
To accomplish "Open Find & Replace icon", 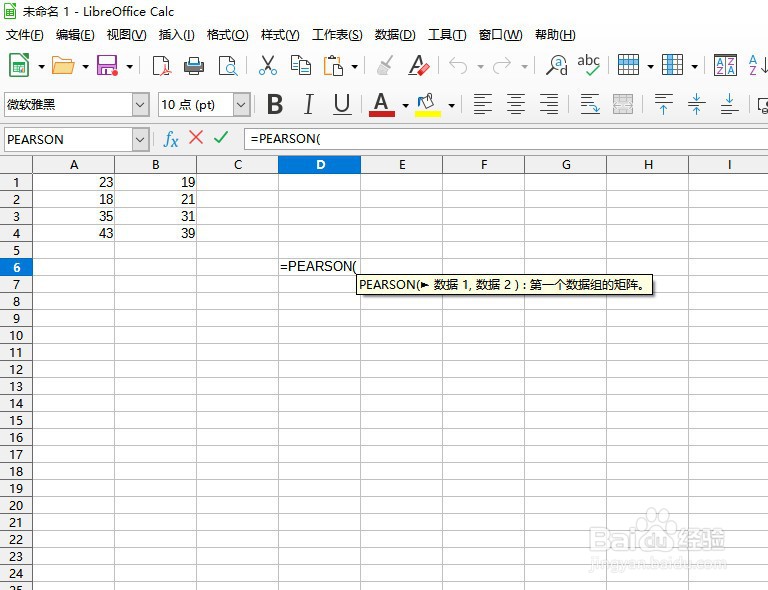I will tap(556, 65).
